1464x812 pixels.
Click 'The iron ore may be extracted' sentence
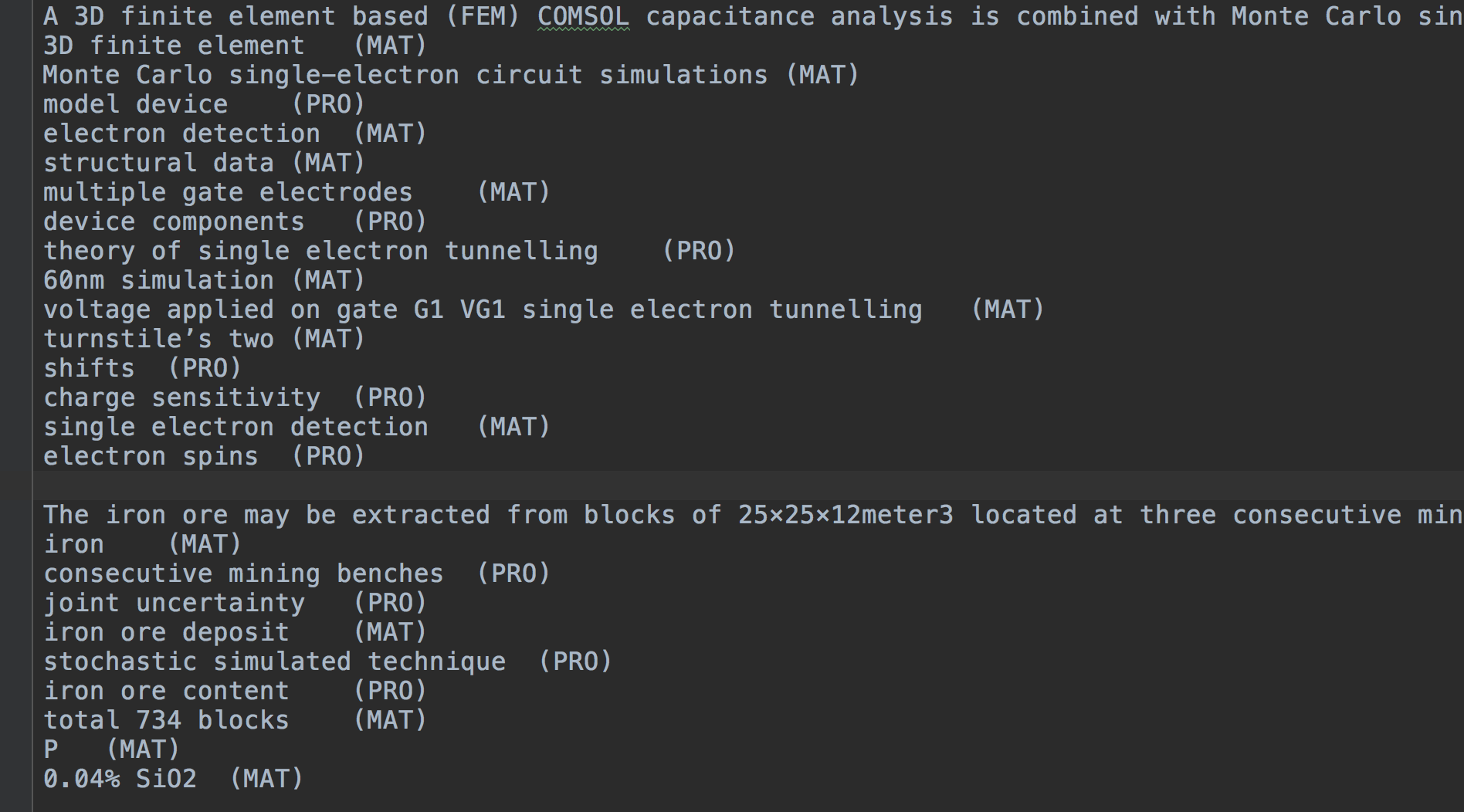pyautogui.click(x=753, y=515)
